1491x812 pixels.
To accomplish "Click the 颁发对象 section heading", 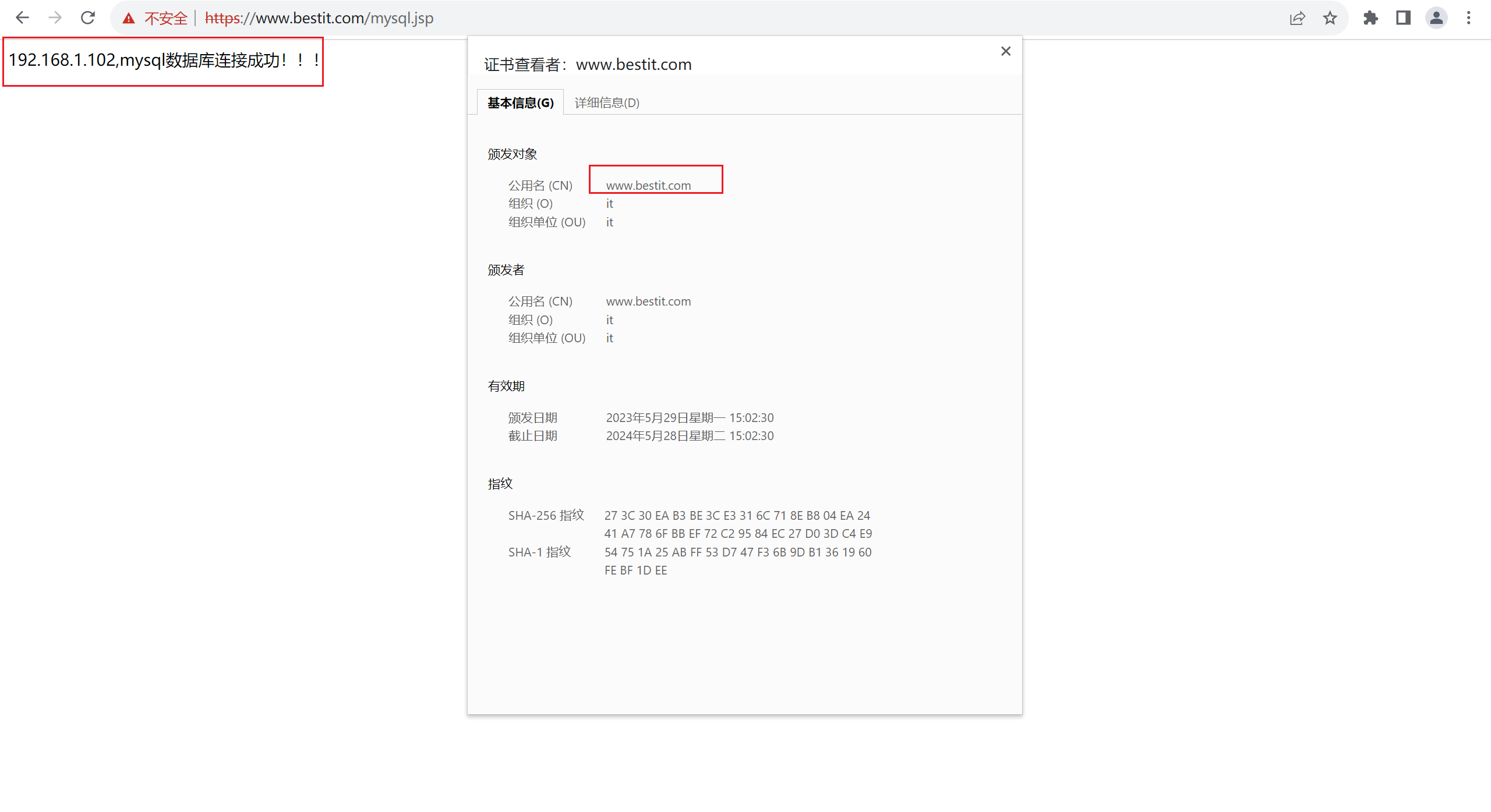I will coord(512,154).
